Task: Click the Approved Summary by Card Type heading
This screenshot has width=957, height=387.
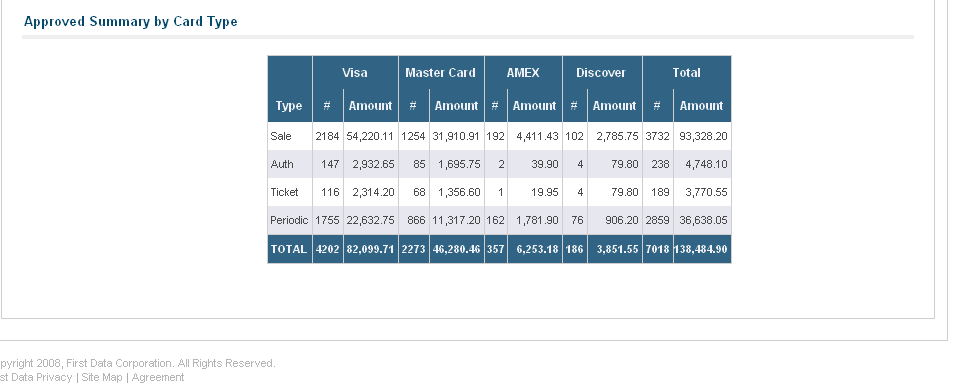Action: point(131,21)
